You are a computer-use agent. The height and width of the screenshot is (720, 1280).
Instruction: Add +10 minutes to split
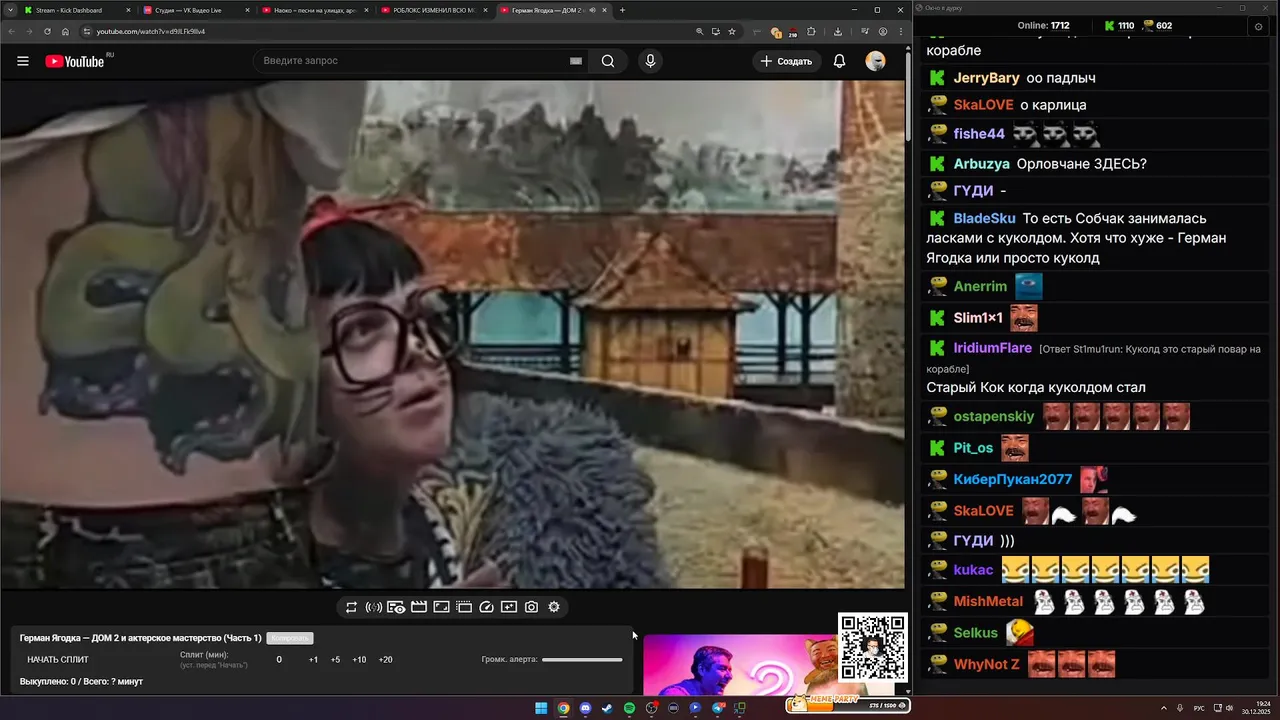click(359, 660)
